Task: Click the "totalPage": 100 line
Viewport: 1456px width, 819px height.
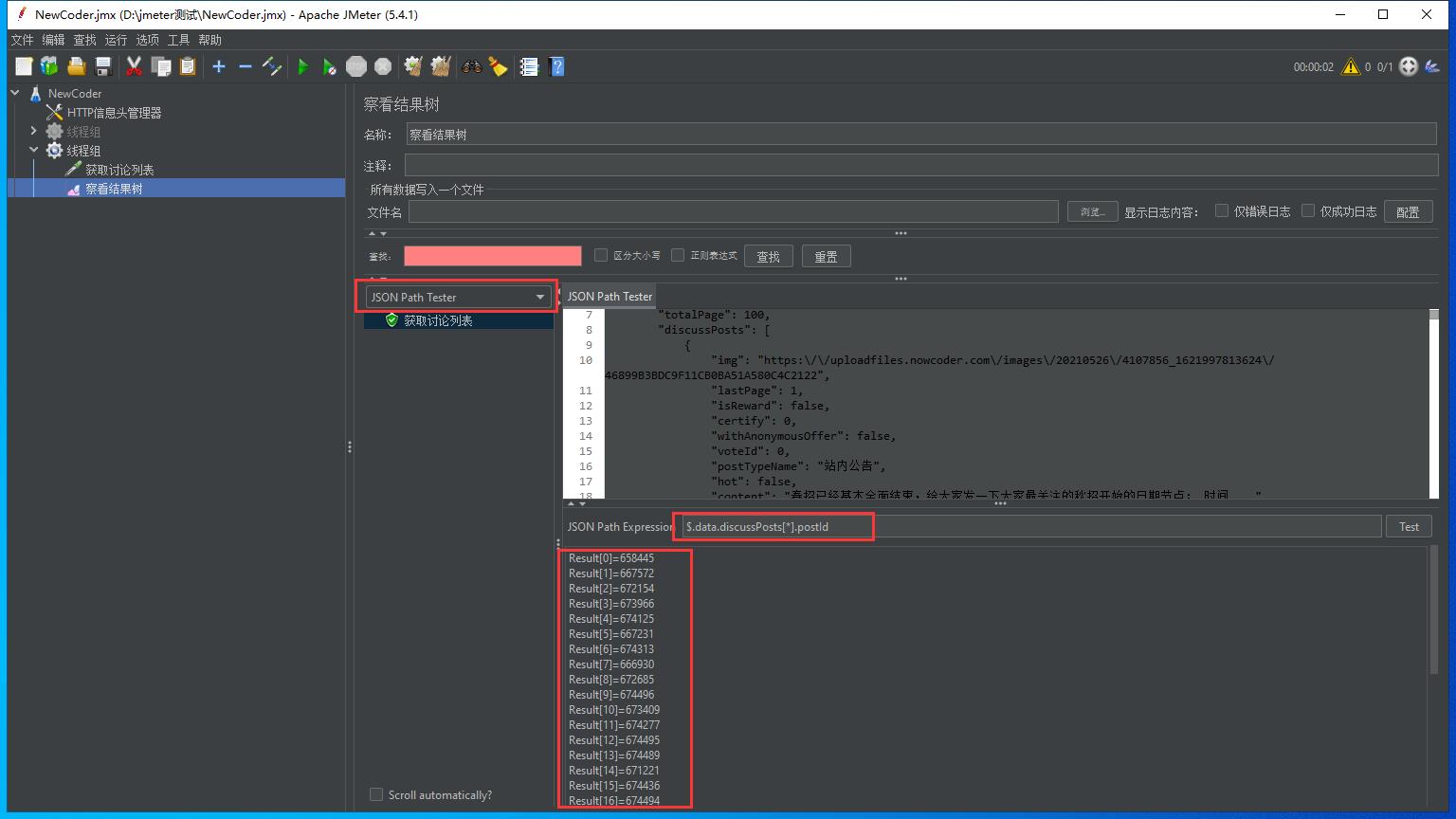Action: click(714, 315)
